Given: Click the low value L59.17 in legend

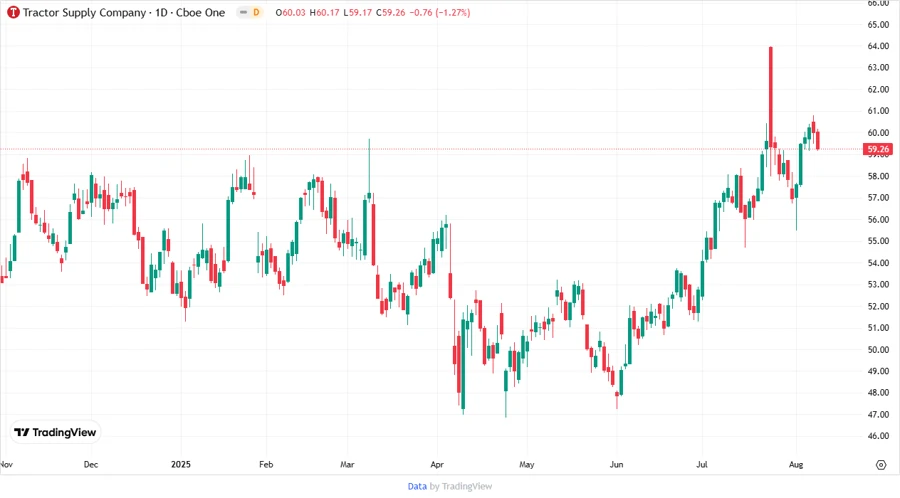Looking at the screenshot, I should click(x=358, y=13).
